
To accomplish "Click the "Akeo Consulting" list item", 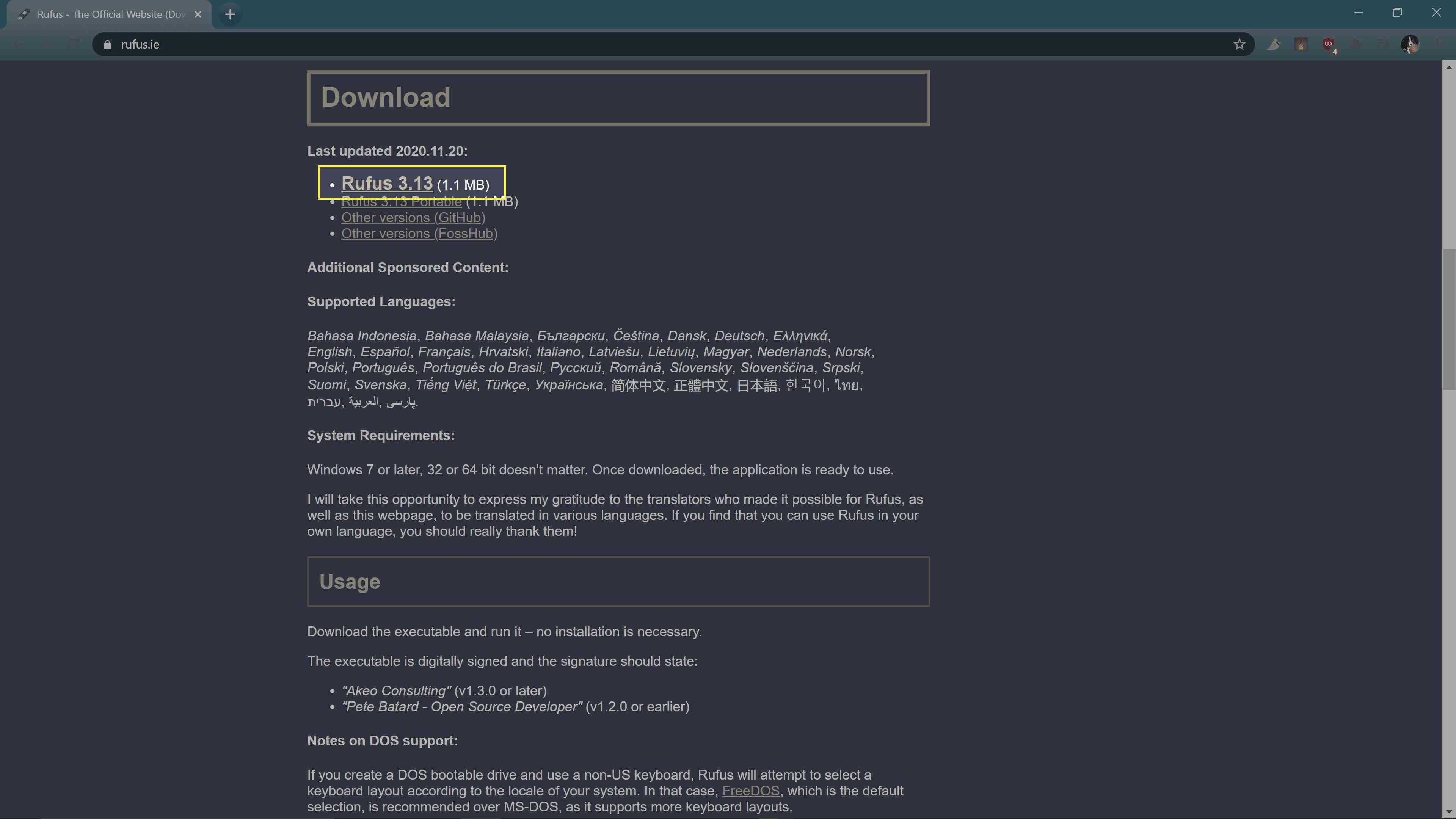I will click(x=444, y=691).
